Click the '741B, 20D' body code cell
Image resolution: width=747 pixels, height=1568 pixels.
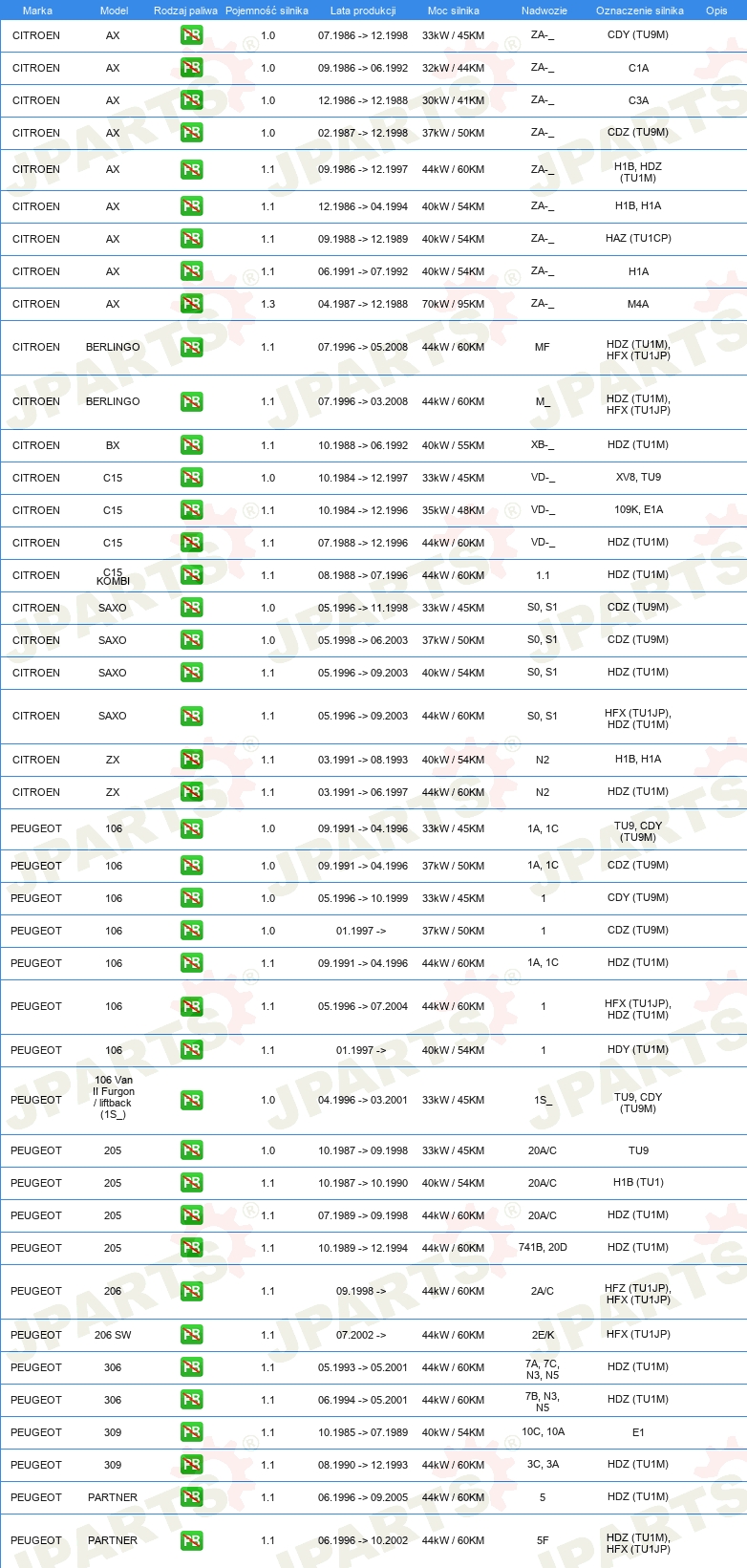click(543, 1248)
